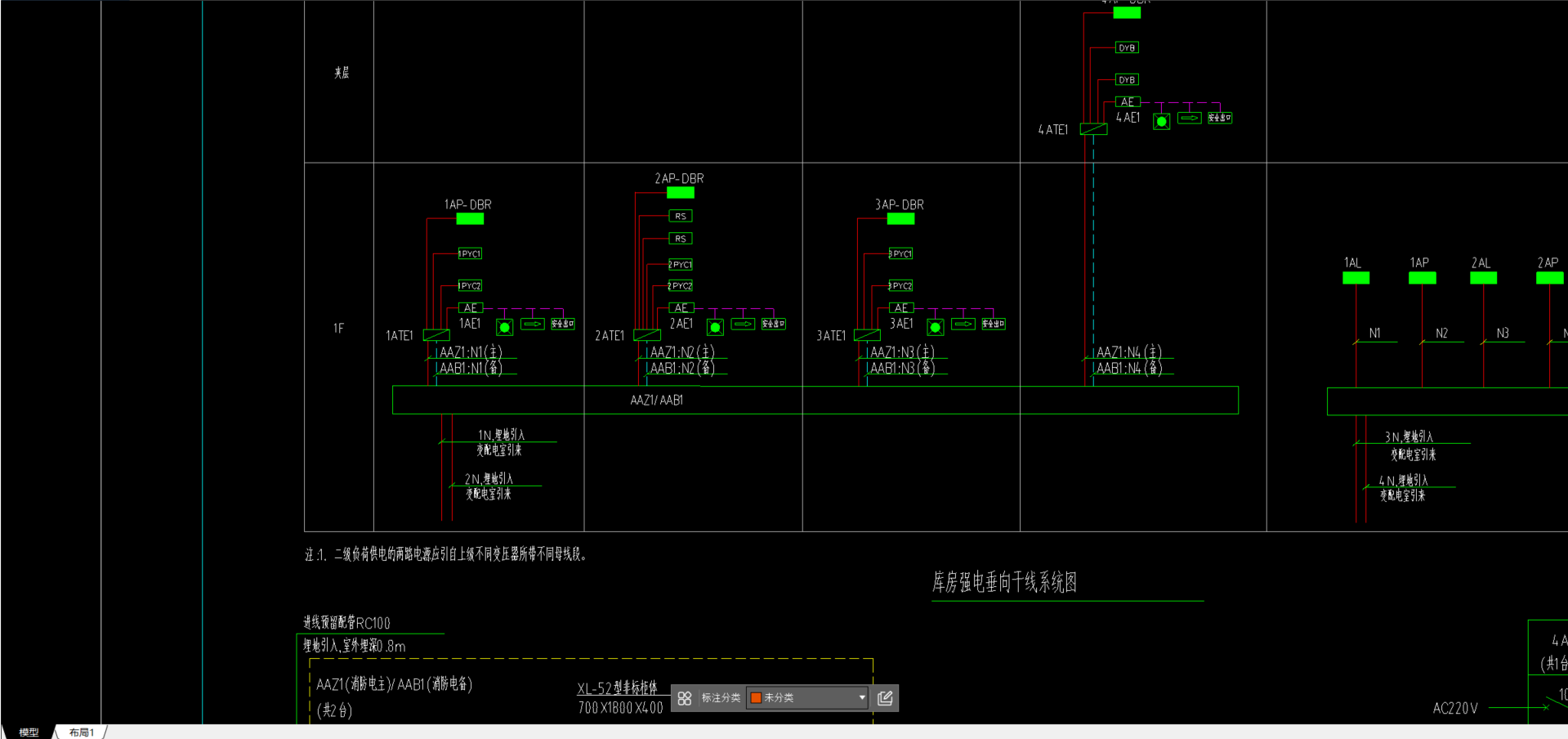Select the 3AP-DBR label
Viewport: 1568px width, 739px height.
click(x=900, y=204)
